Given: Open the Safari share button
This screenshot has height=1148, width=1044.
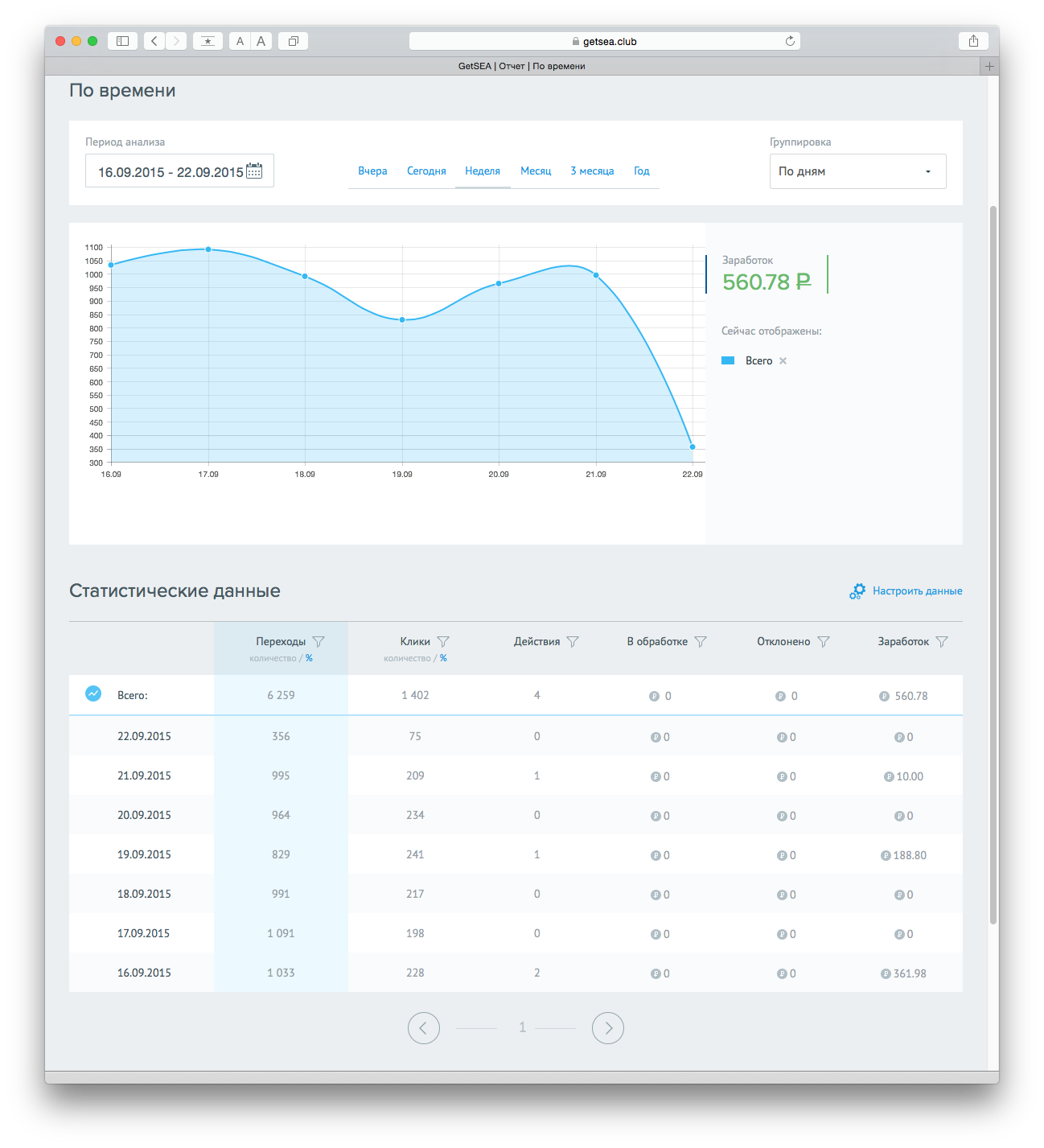Looking at the screenshot, I should tap(974, 41).
